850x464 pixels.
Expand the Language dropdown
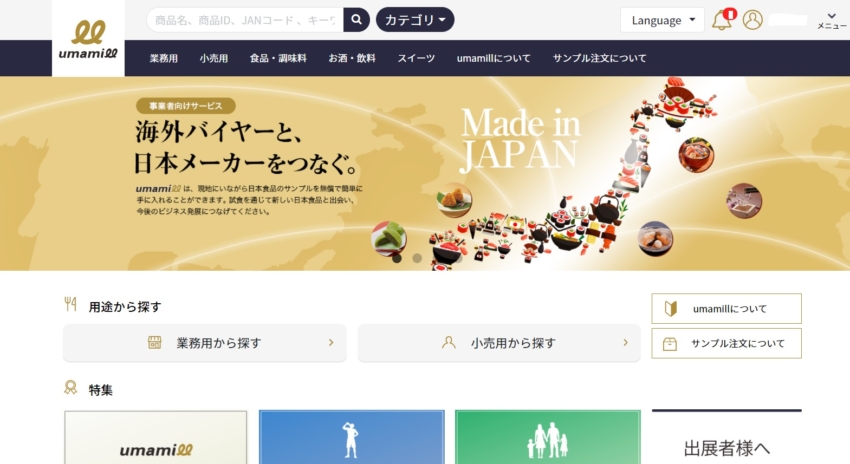pos(662,20)
